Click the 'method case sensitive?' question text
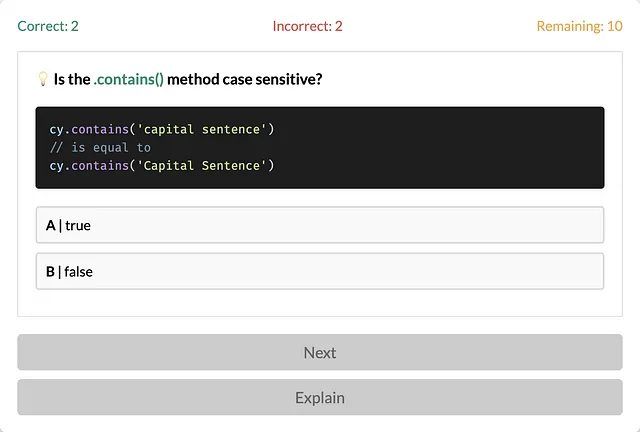640x432 pixels. pos(244,79)
